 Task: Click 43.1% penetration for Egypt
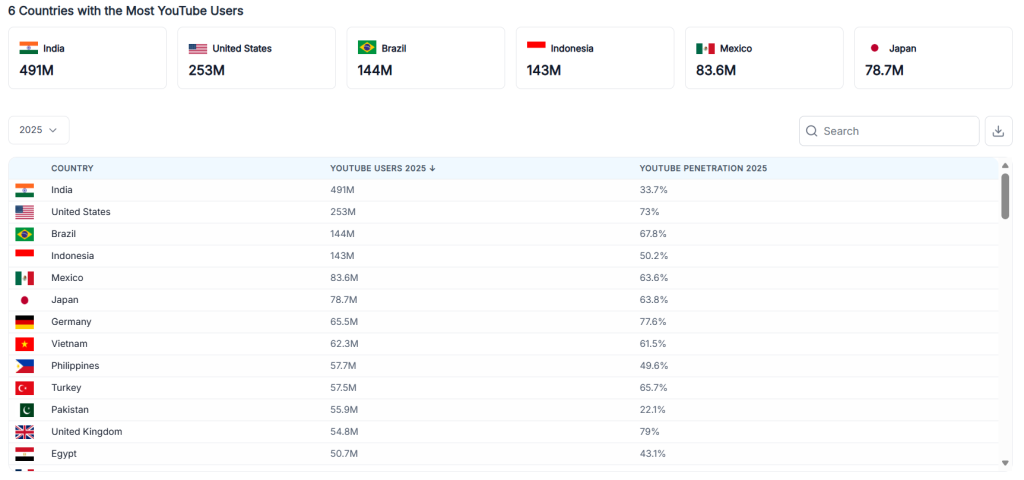[x=653, y=454]
